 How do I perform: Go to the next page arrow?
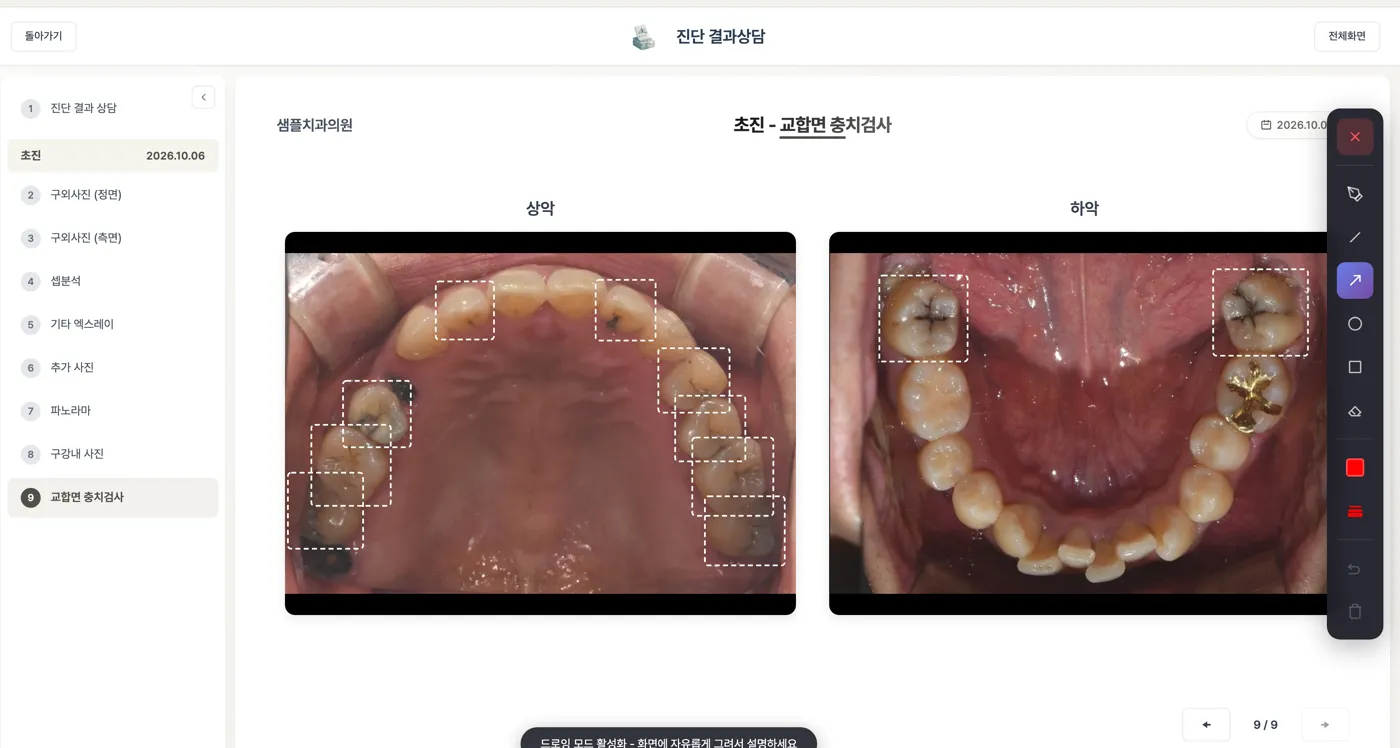[1325, 725]
